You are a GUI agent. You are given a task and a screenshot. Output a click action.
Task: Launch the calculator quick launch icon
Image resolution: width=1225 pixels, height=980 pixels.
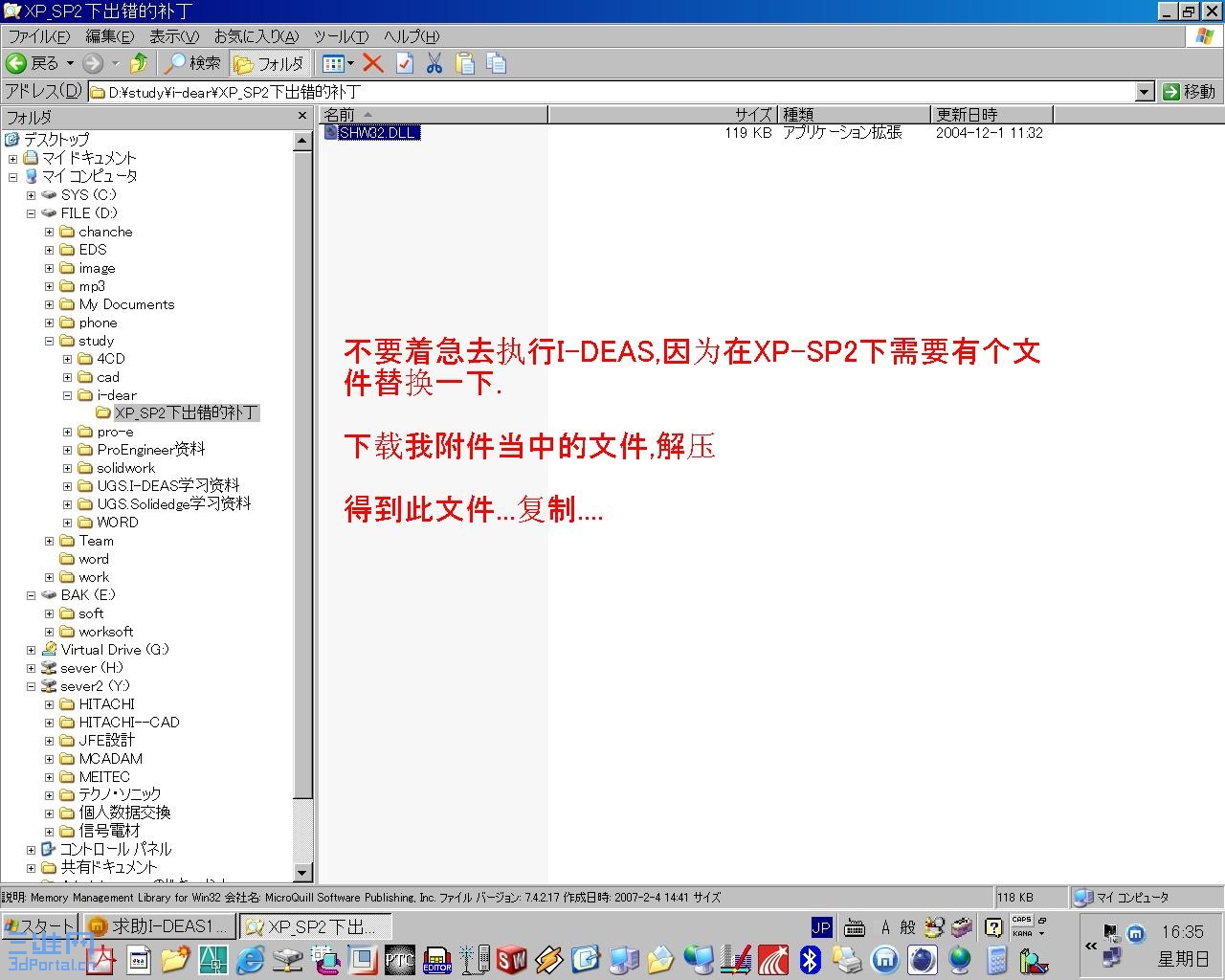[x=996, y=959]
